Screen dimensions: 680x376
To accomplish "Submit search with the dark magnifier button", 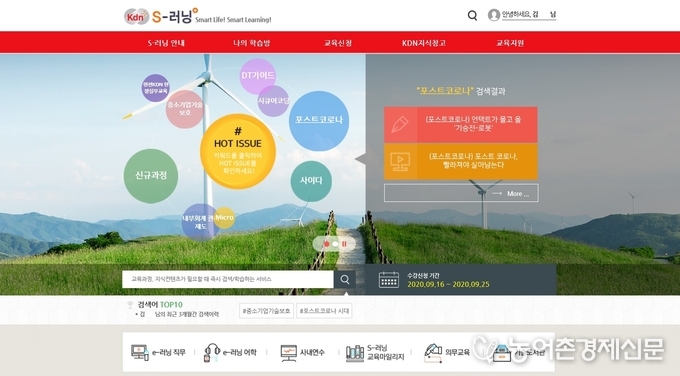I will point(345,279).
